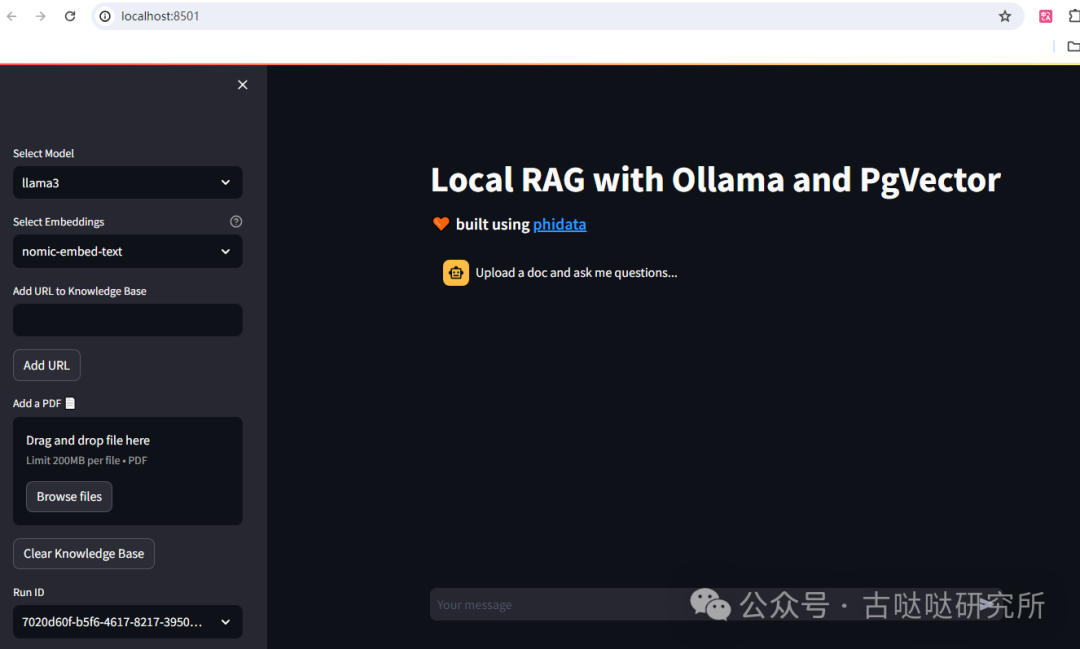Click the Browse files button
This screenshot has width=1080, height=649.
click(x=69, y=497)
